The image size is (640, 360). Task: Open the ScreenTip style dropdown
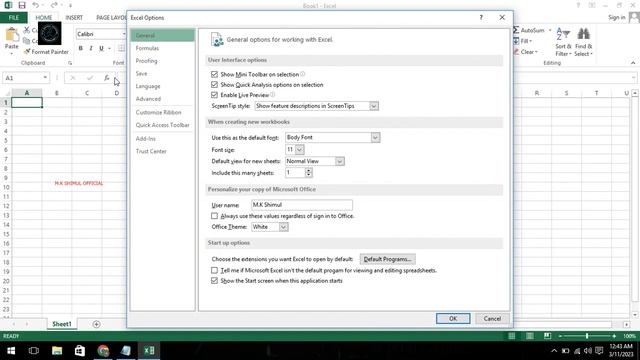coord(373,106)
